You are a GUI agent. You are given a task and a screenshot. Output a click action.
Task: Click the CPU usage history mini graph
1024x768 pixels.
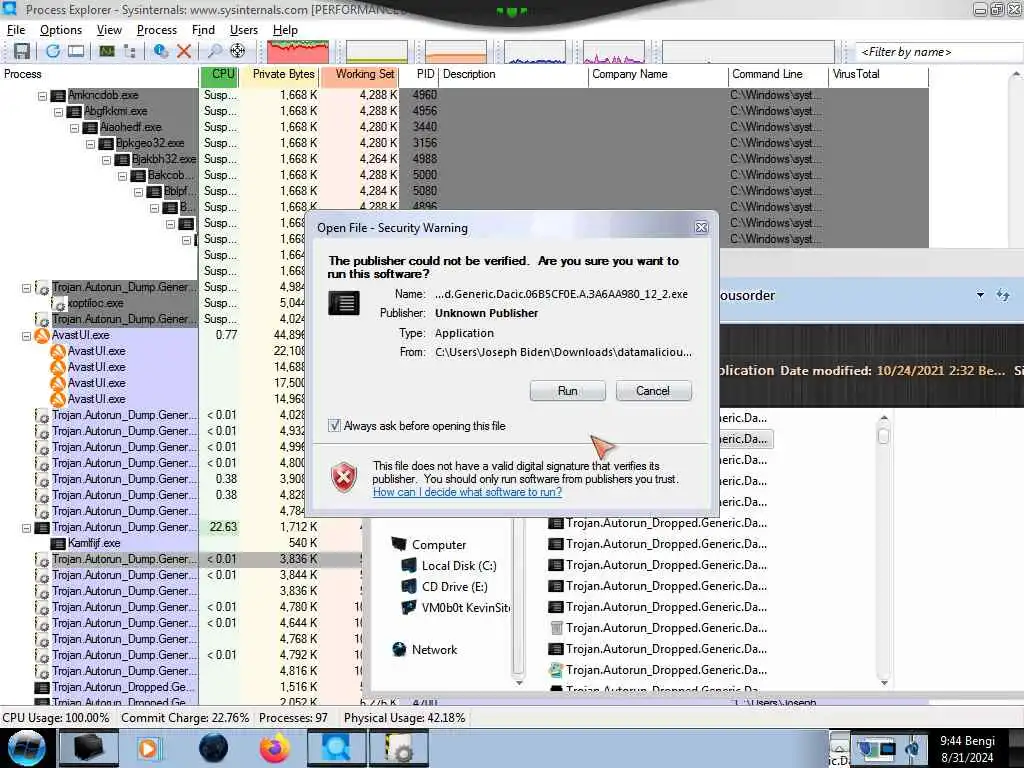click(x=298, y=52)
